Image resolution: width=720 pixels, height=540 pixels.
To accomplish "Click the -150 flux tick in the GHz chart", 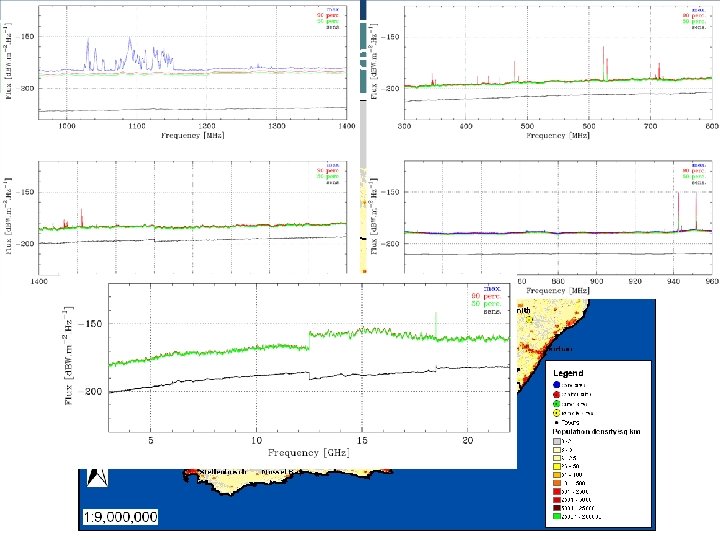I will click(x=90, y=324).
